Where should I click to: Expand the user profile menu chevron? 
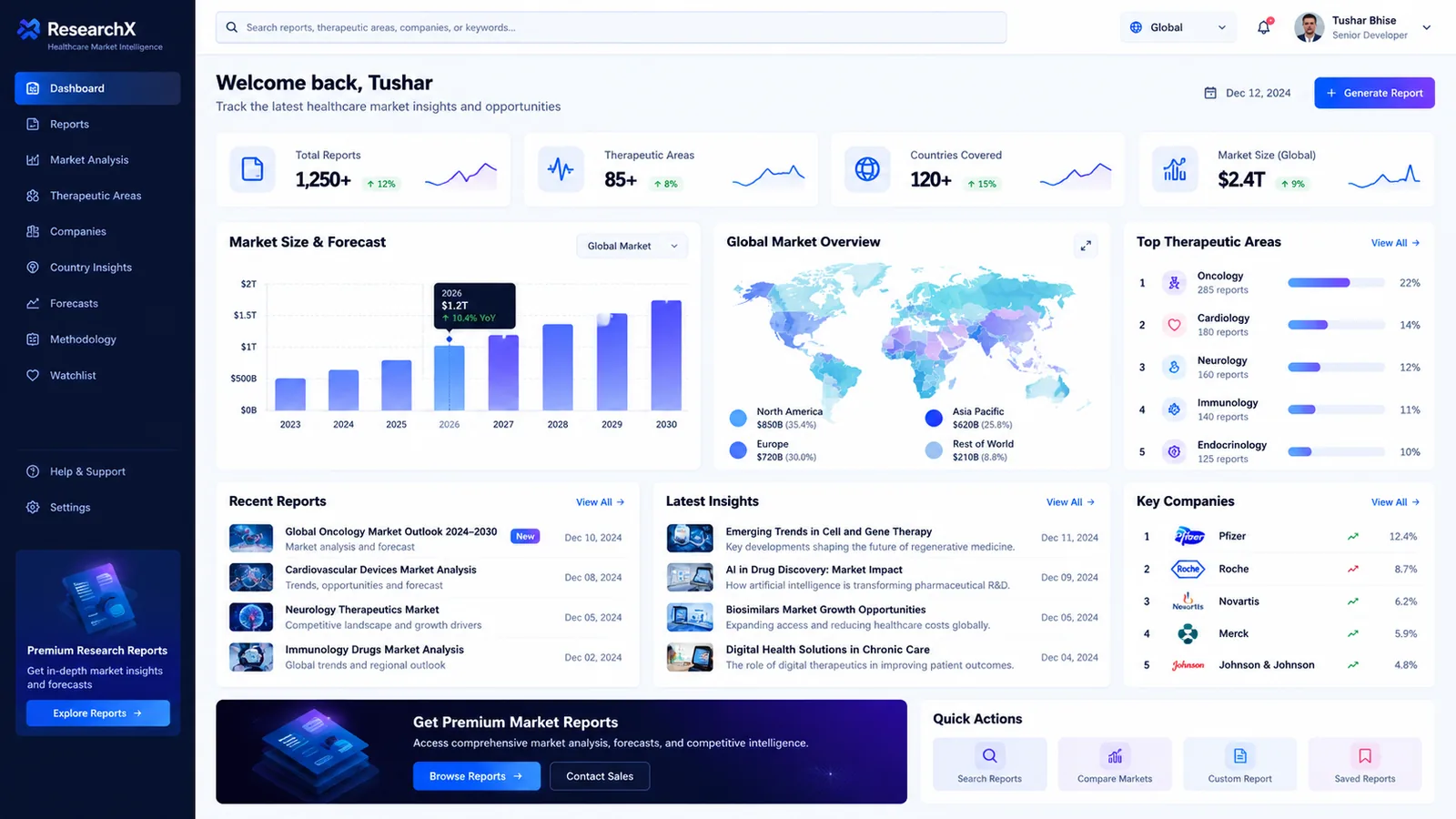pyautogui.click(x=1427, y=27)
